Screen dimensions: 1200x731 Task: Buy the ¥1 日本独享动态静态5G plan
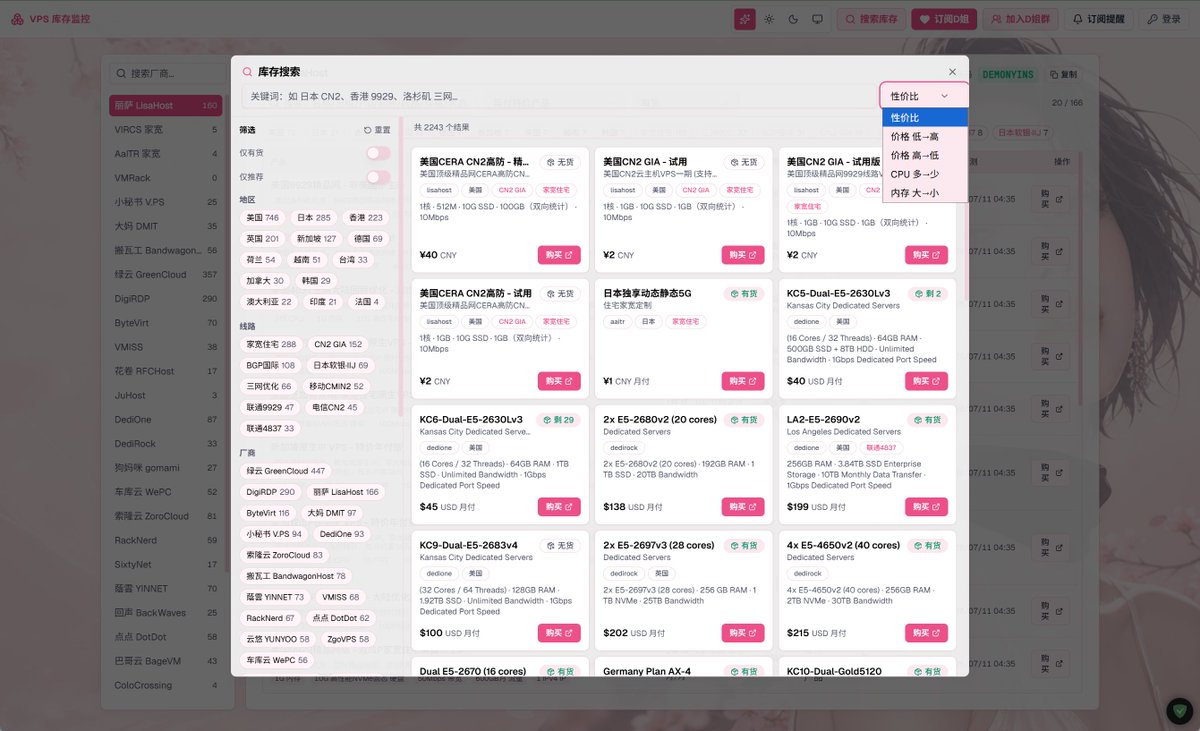click(743, 381)
